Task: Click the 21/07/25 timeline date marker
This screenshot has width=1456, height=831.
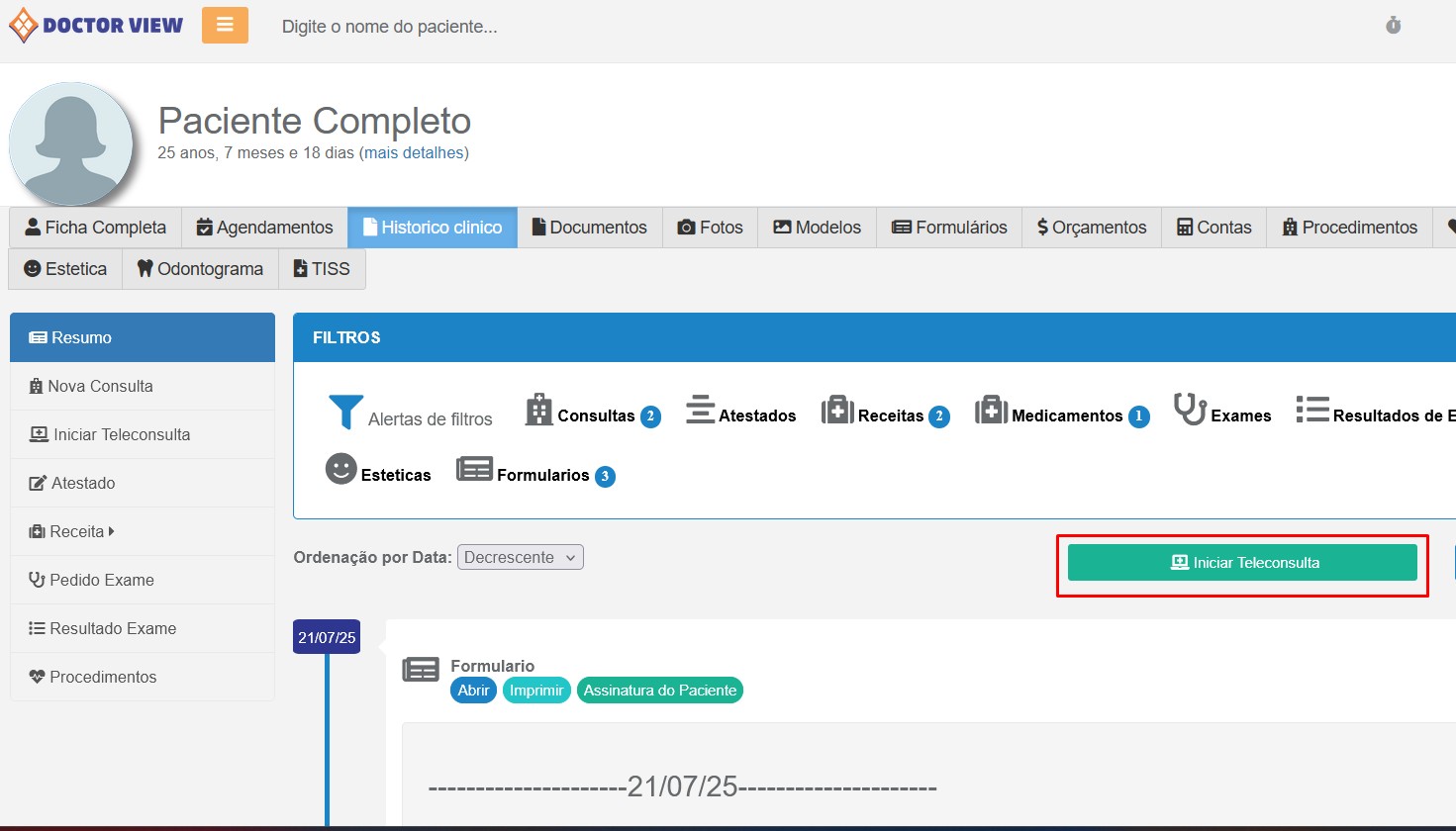Action: coord(327,637)
